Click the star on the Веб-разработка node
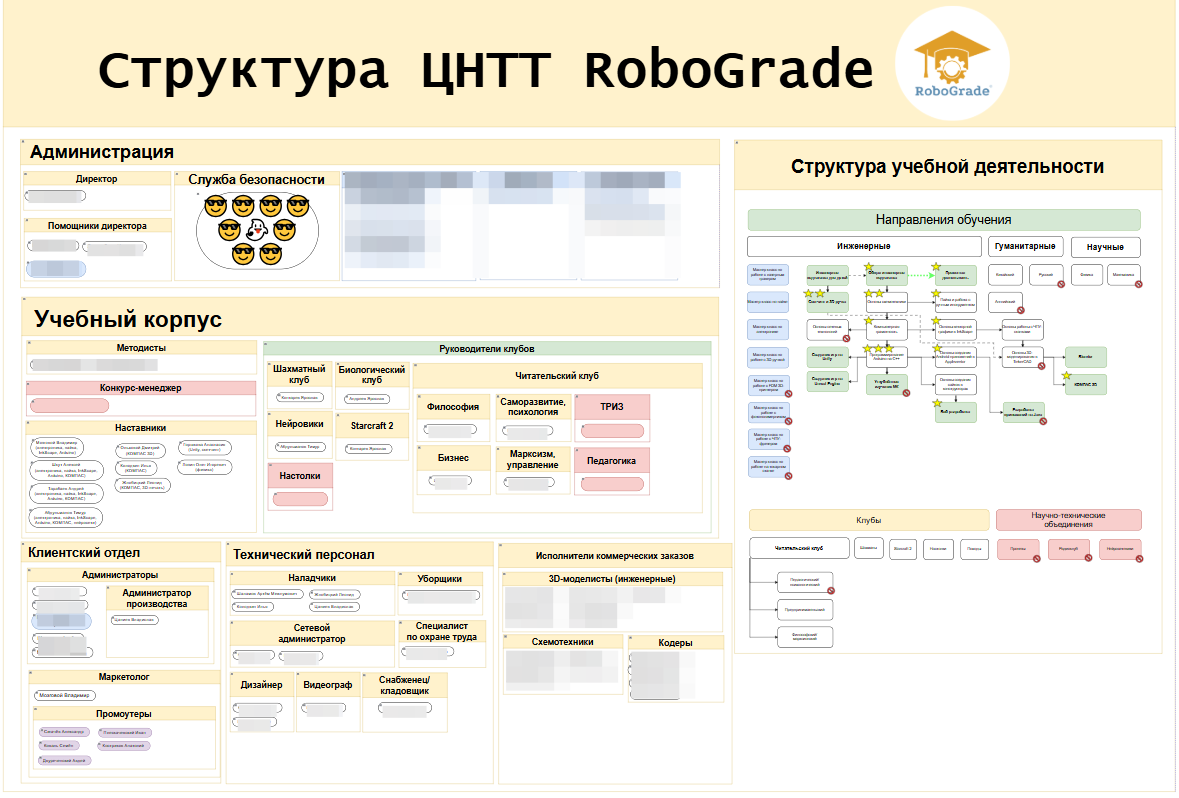Image resolution: width=1179 pixels, height=798 pixels. pyautogui.click(x=936, y=403)
